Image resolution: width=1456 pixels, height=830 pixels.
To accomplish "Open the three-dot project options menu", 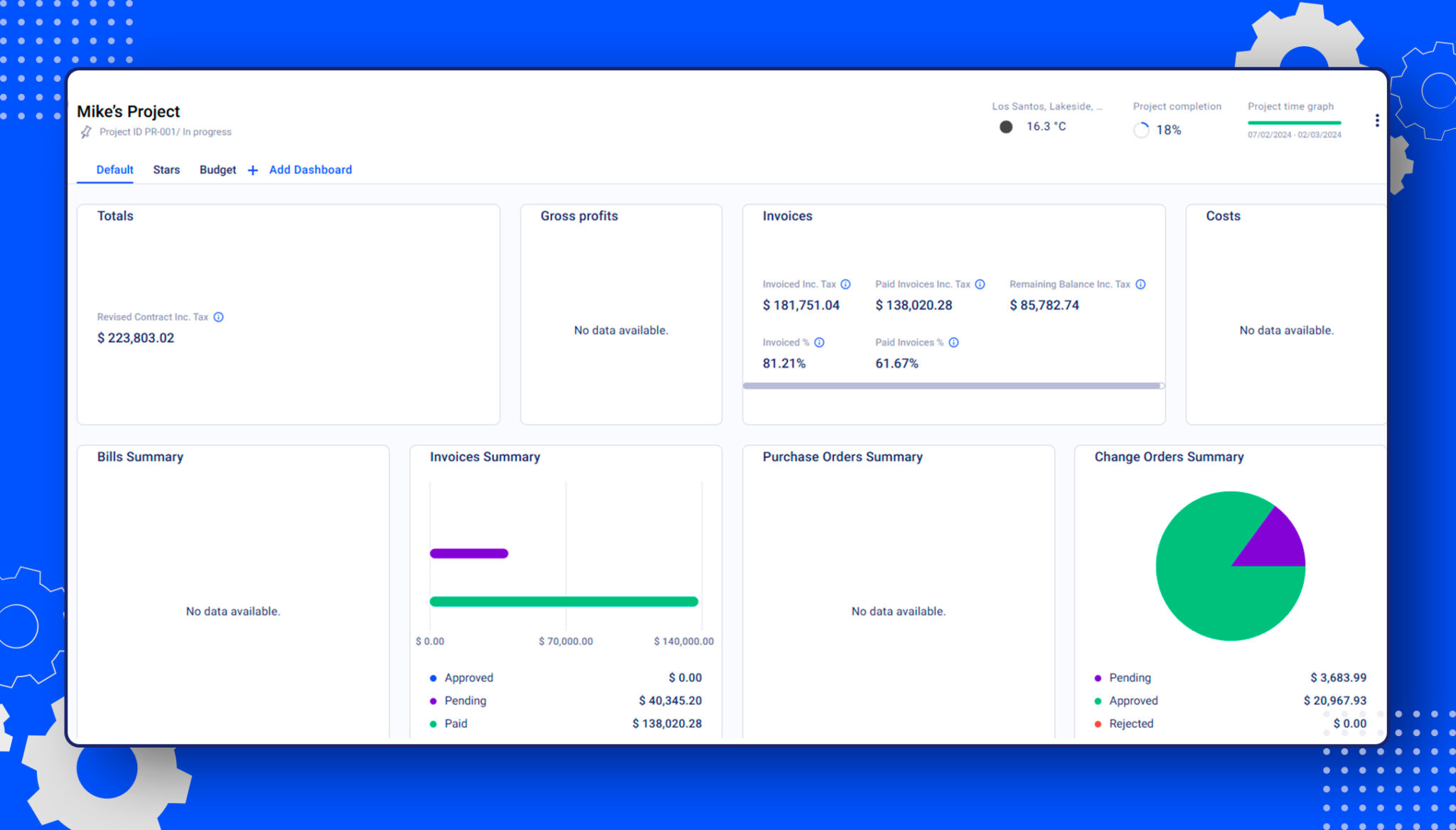I will point(1377,121).
